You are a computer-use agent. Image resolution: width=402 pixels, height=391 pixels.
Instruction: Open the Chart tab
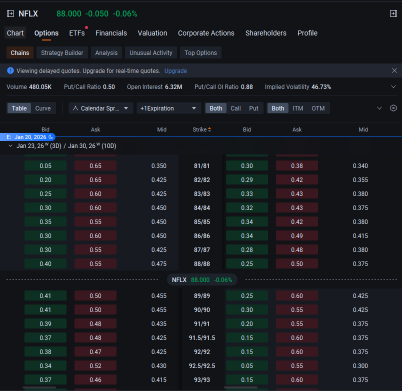pyautogui.click(x=15, y=33)
